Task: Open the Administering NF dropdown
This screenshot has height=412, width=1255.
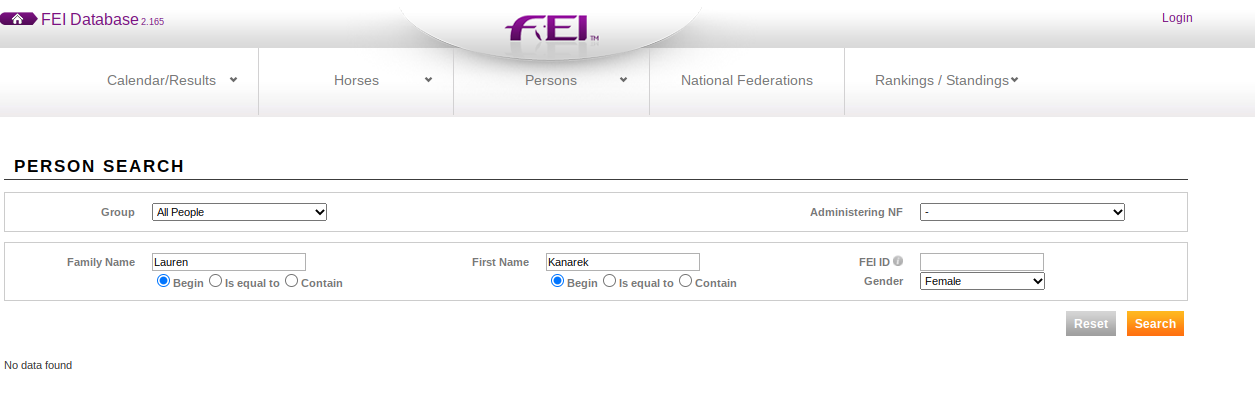Action: (1022, 212)
